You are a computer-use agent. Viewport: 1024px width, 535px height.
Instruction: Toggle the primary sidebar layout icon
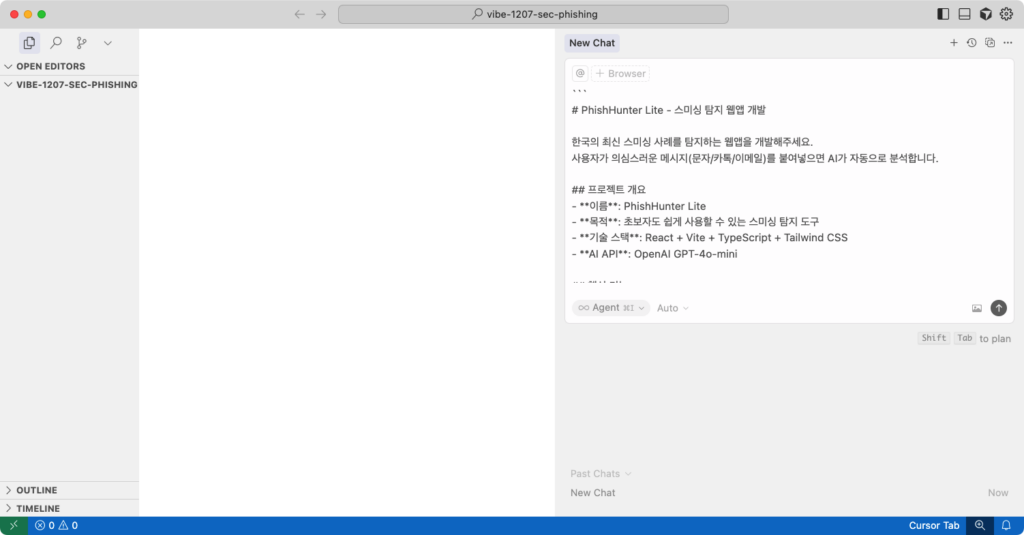click(x=943, y=14)
